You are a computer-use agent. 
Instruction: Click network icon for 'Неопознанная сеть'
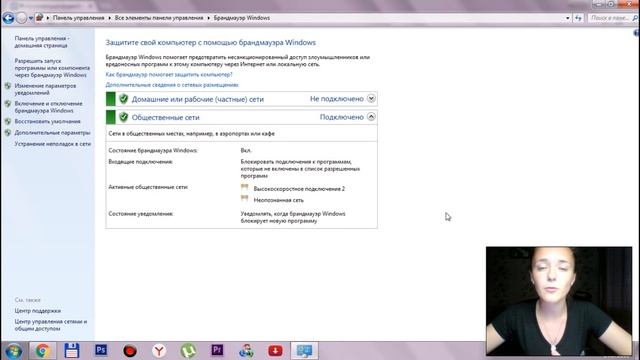(x=244, y=199)
